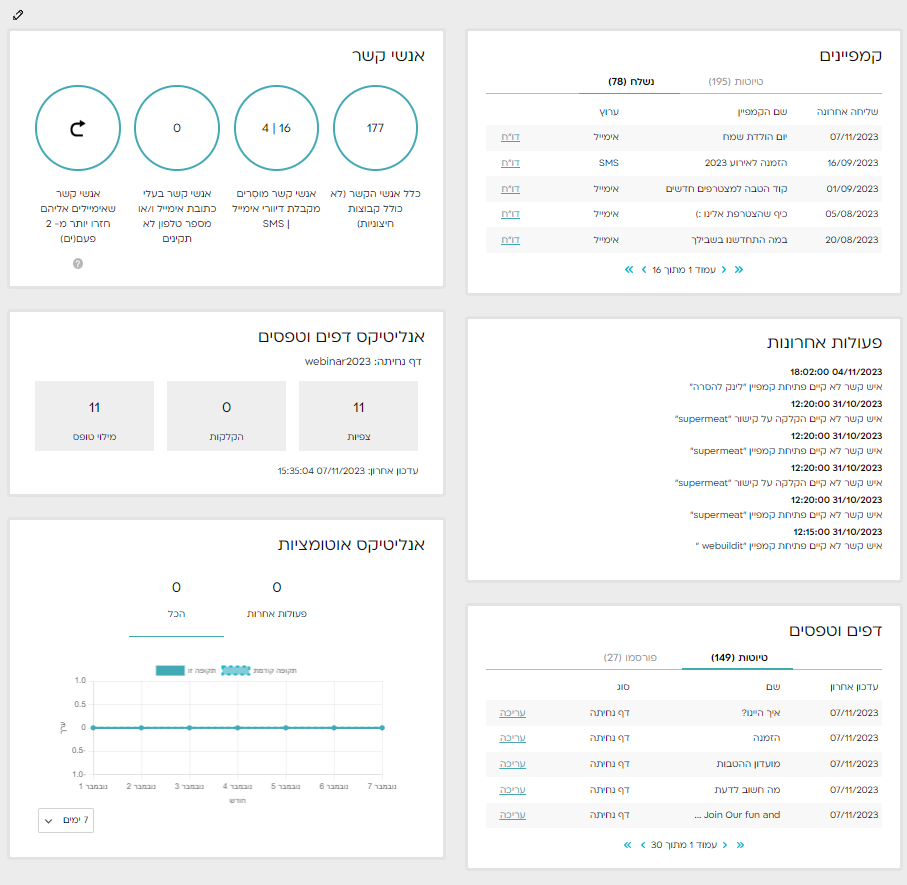Click the single-right chevron in דפים וטפסים pagination

(x=725, y=845)
